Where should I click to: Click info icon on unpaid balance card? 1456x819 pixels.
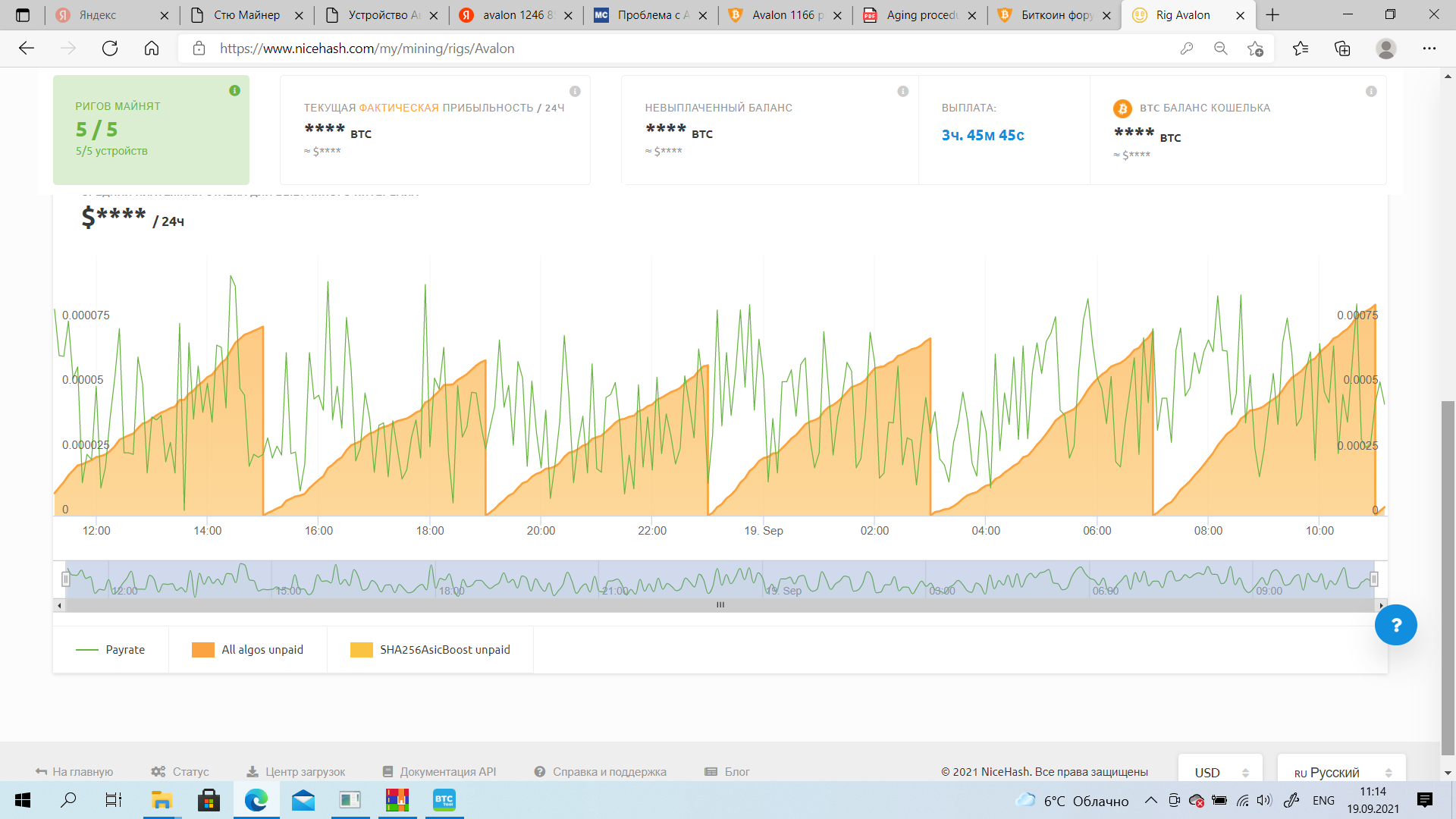(902, 92)
